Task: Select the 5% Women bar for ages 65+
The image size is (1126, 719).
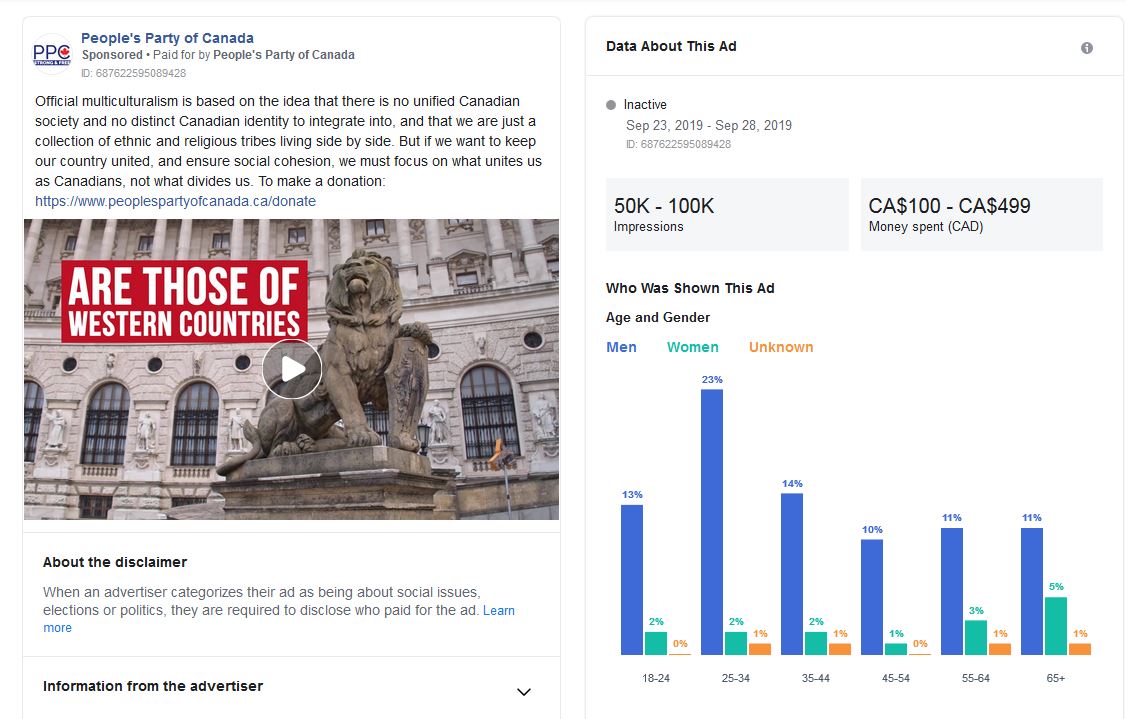Action: (1058, 625)
